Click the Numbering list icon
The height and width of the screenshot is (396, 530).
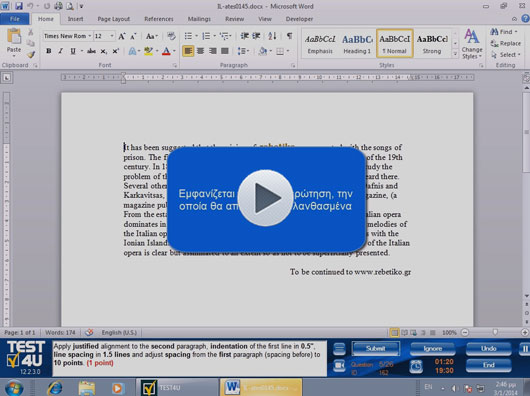(x=206, y=36)
